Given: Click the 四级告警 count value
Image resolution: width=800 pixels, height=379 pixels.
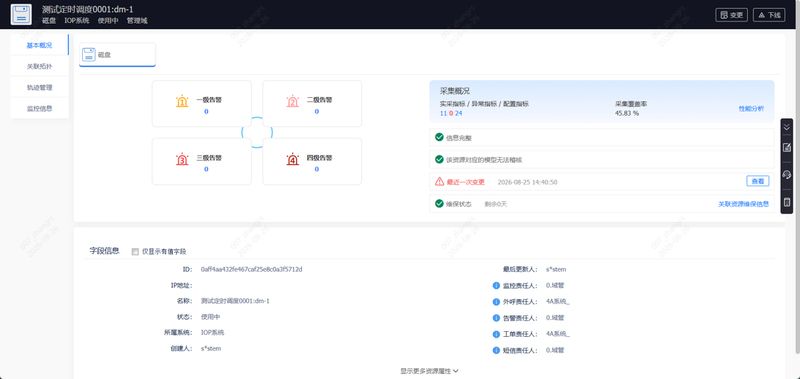Looking at the screenshot, I should tap(316, 169).
